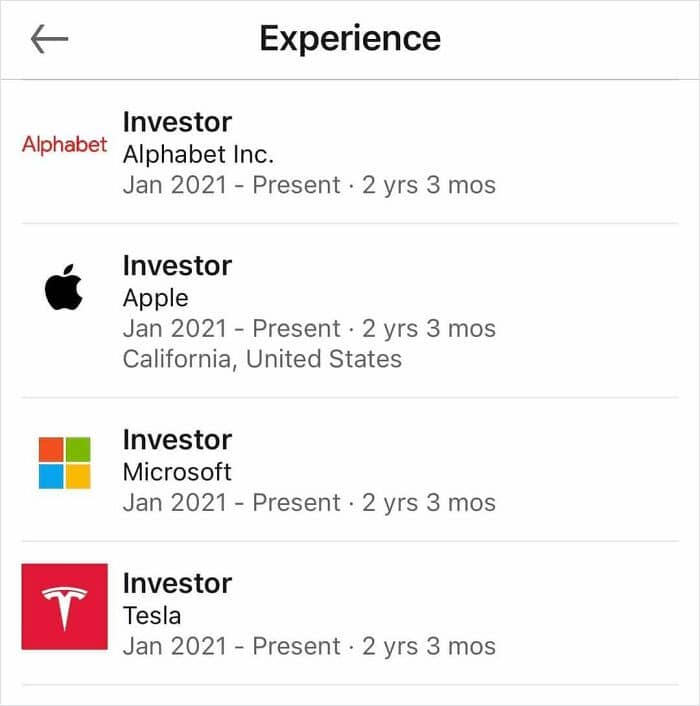
Task: Tap the date range under Microsoft
Action: (309, 503)
